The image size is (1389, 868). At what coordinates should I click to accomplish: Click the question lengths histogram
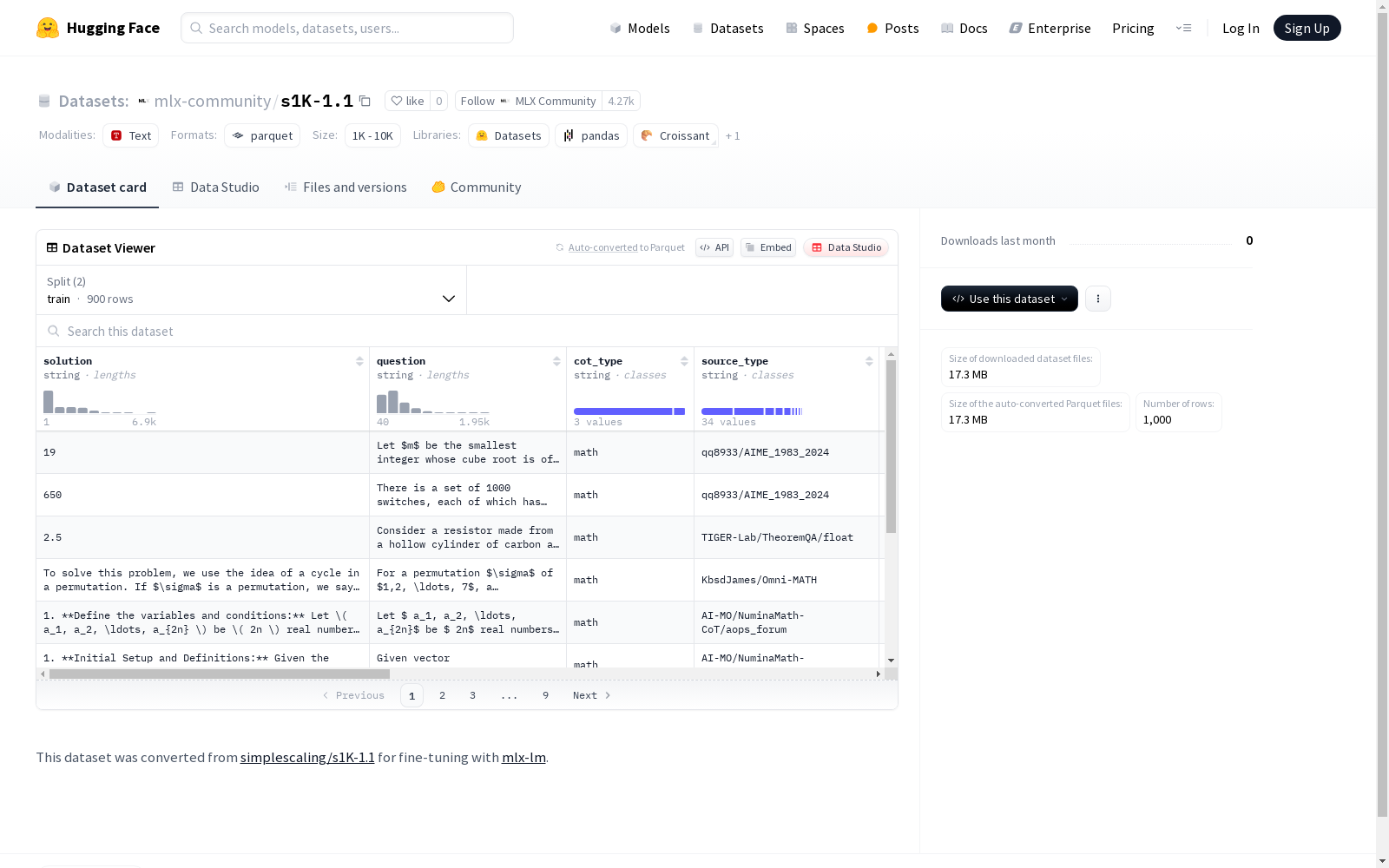[x=433, y=402]
